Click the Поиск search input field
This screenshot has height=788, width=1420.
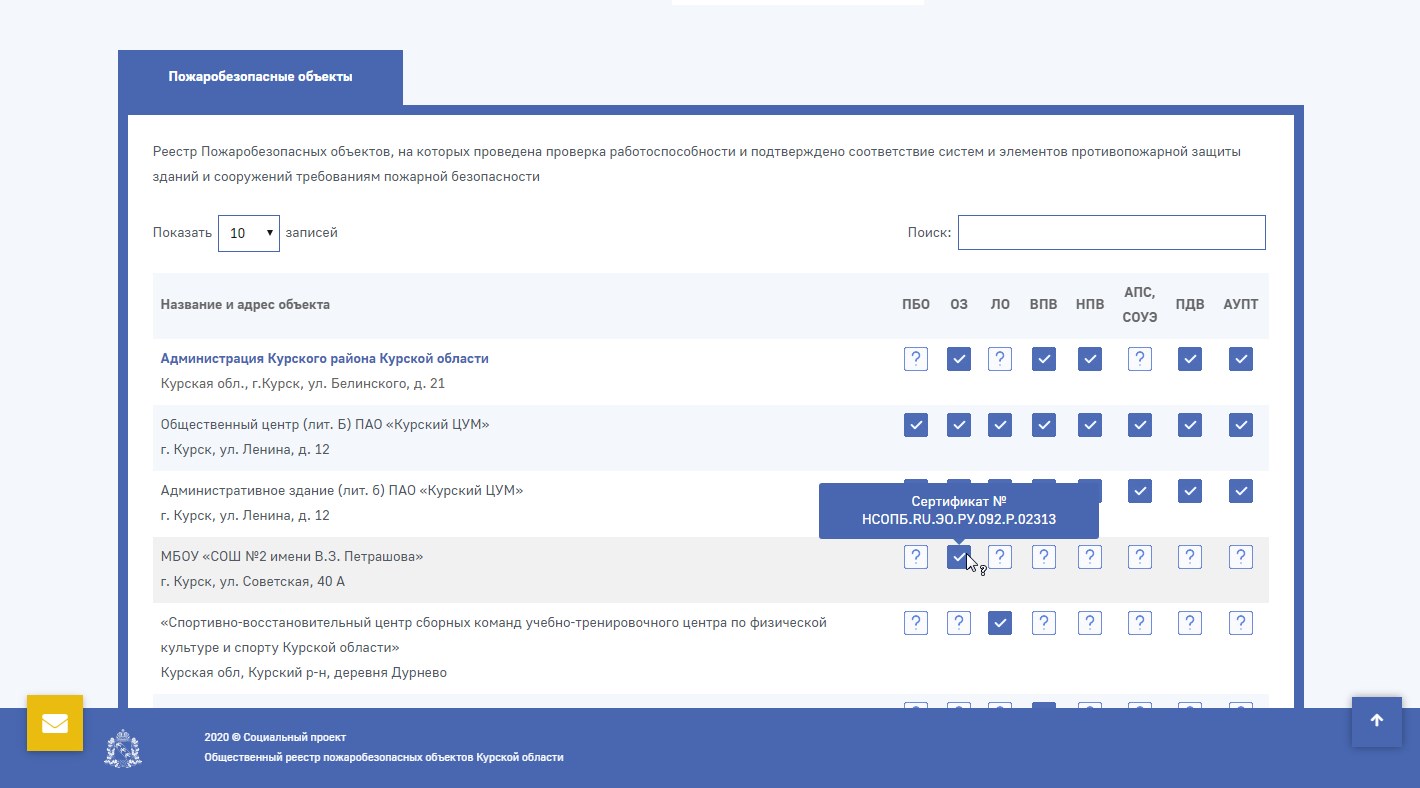coord(1111,233)
